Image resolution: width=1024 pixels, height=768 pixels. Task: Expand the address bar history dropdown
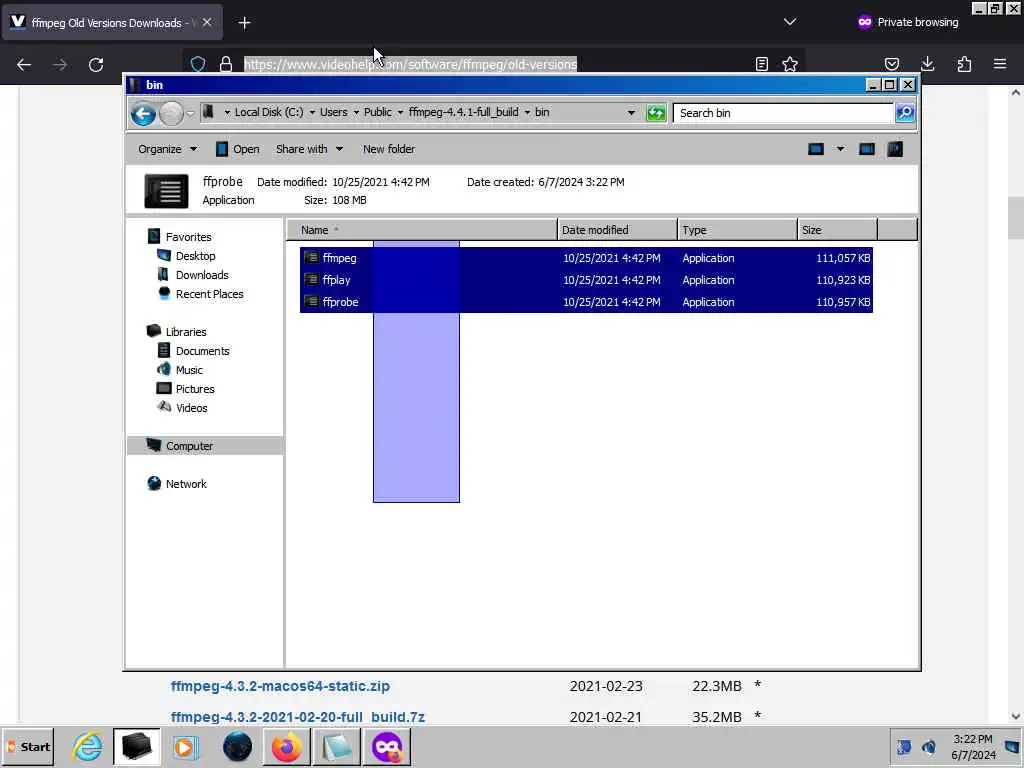(x=631, y=113)
